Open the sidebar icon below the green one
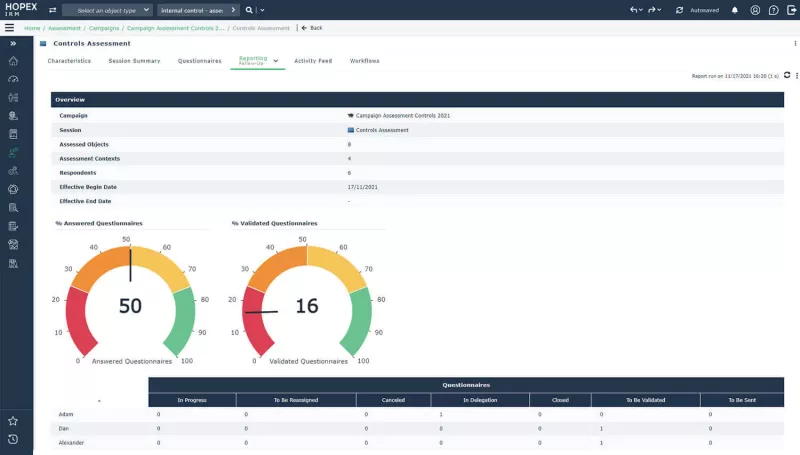Screen dimensions: 800x455 (x=13, y=171)
